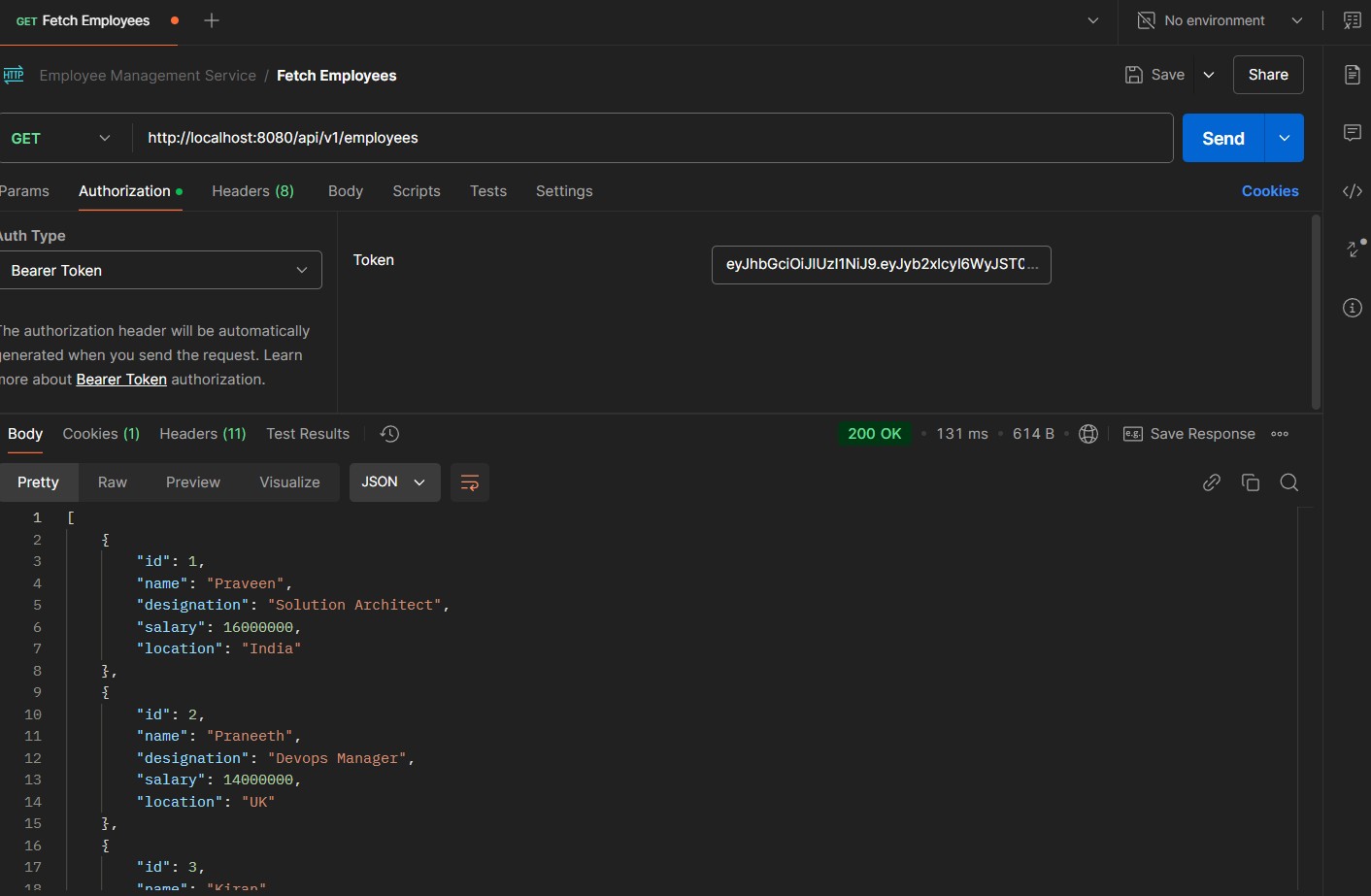Screen dimensions: 1371x896
Task: Change the JSON response format dropdown
Action: tap(394, 482)
